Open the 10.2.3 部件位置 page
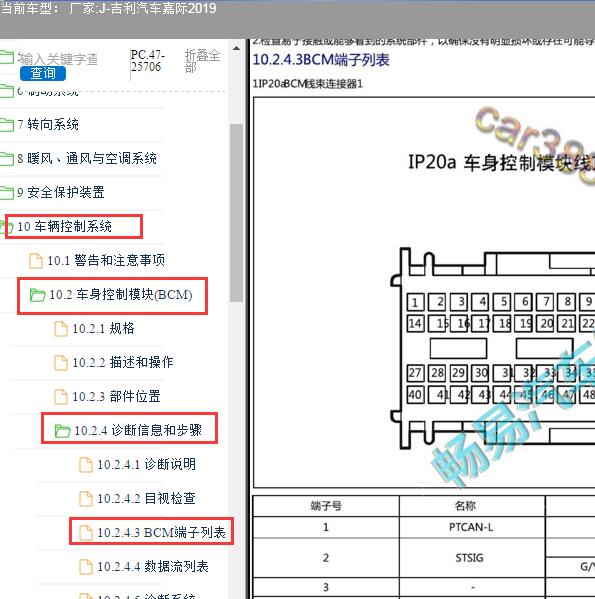 pyautogui.click(x=116, y=396)
